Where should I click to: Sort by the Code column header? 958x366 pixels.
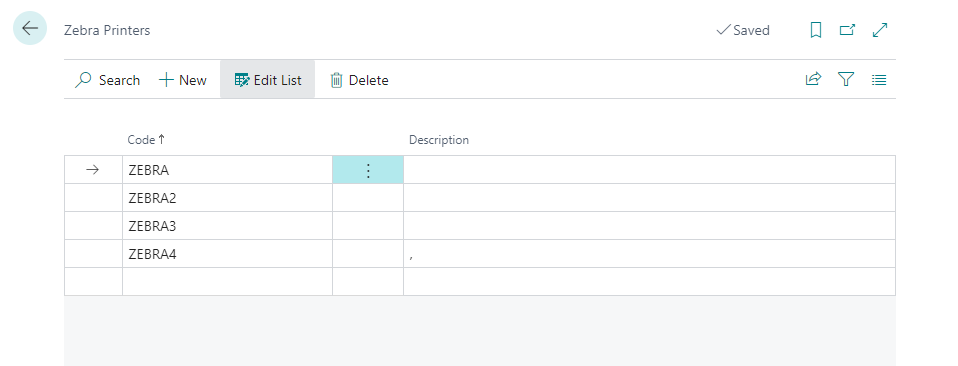(x=146, y=139)
